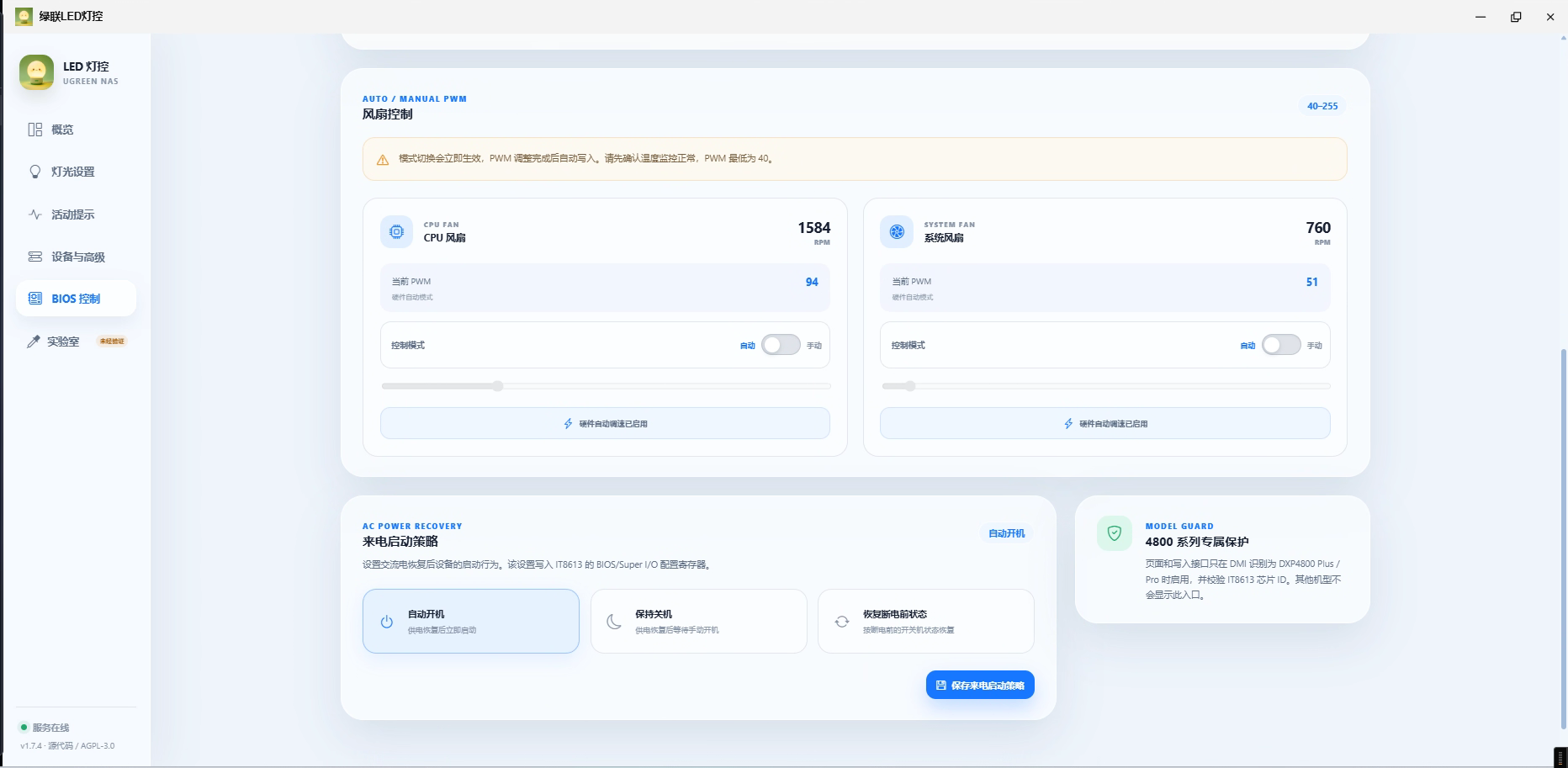Click the lightbulb icon for 灯光设置
Viewport: 1568px width, 768px height.
35,172
